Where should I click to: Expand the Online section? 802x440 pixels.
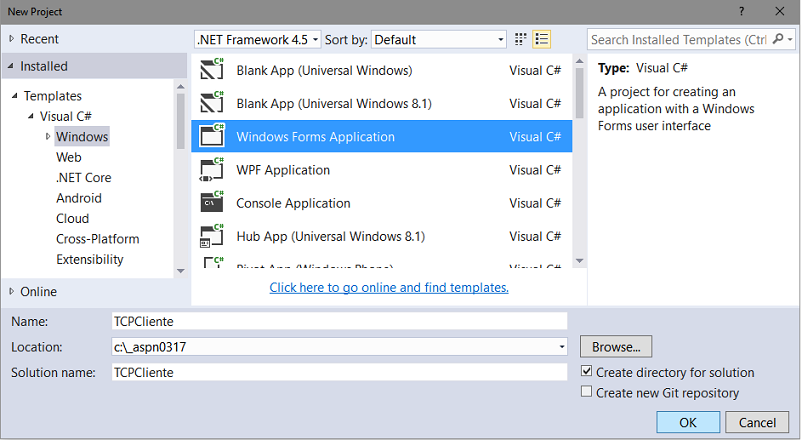[x=11, y=292]
